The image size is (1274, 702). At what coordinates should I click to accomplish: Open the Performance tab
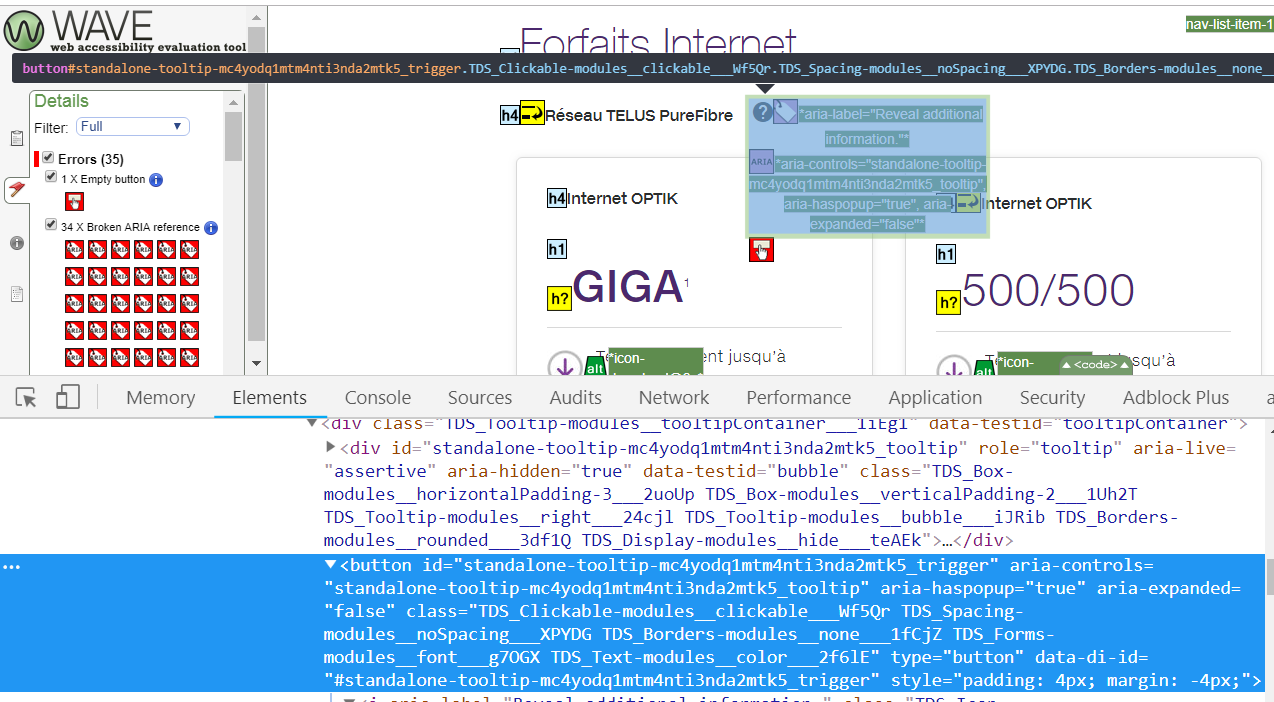click(799, 398)
